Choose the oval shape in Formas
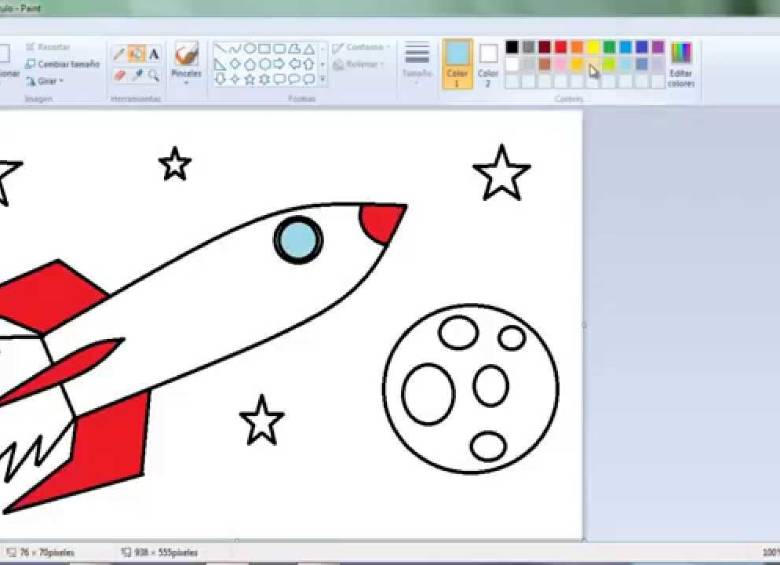 [x=249, y=48]
